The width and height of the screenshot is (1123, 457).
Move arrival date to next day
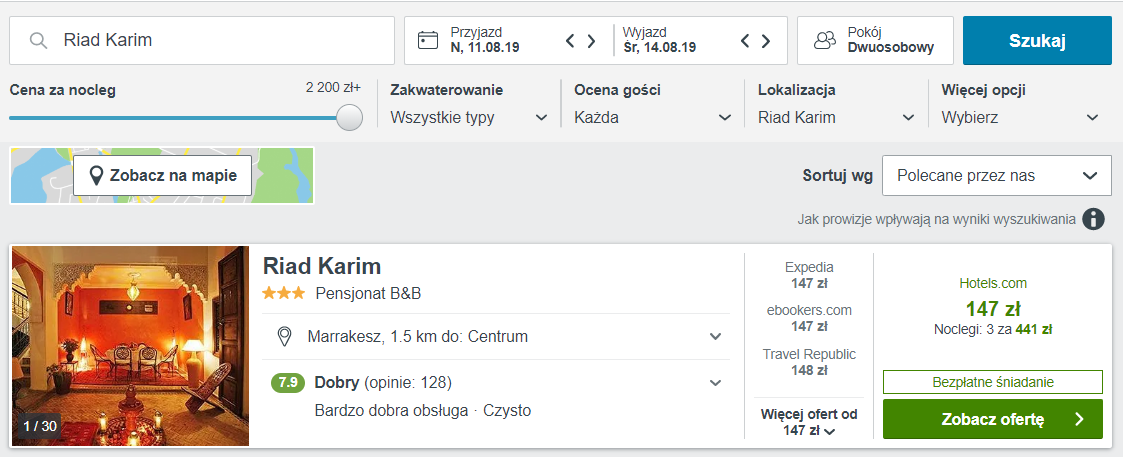pos(592,41)
